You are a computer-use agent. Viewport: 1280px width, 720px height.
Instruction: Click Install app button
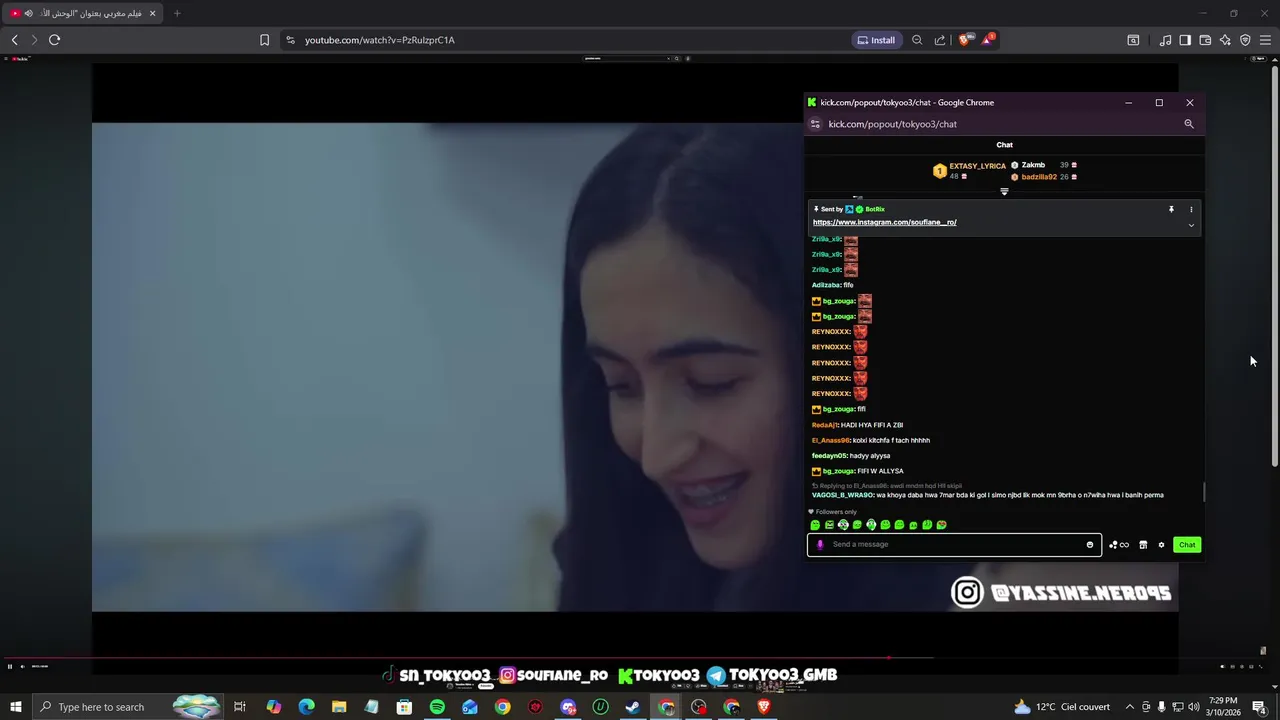point(876,40)
